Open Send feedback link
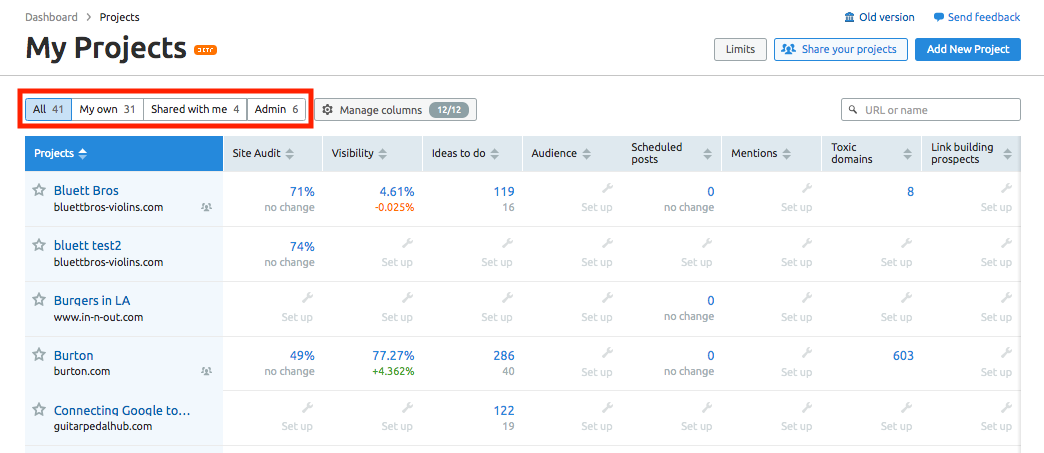Image resolution: width=1044 pixels, height=453 pixels. (976, 17)
